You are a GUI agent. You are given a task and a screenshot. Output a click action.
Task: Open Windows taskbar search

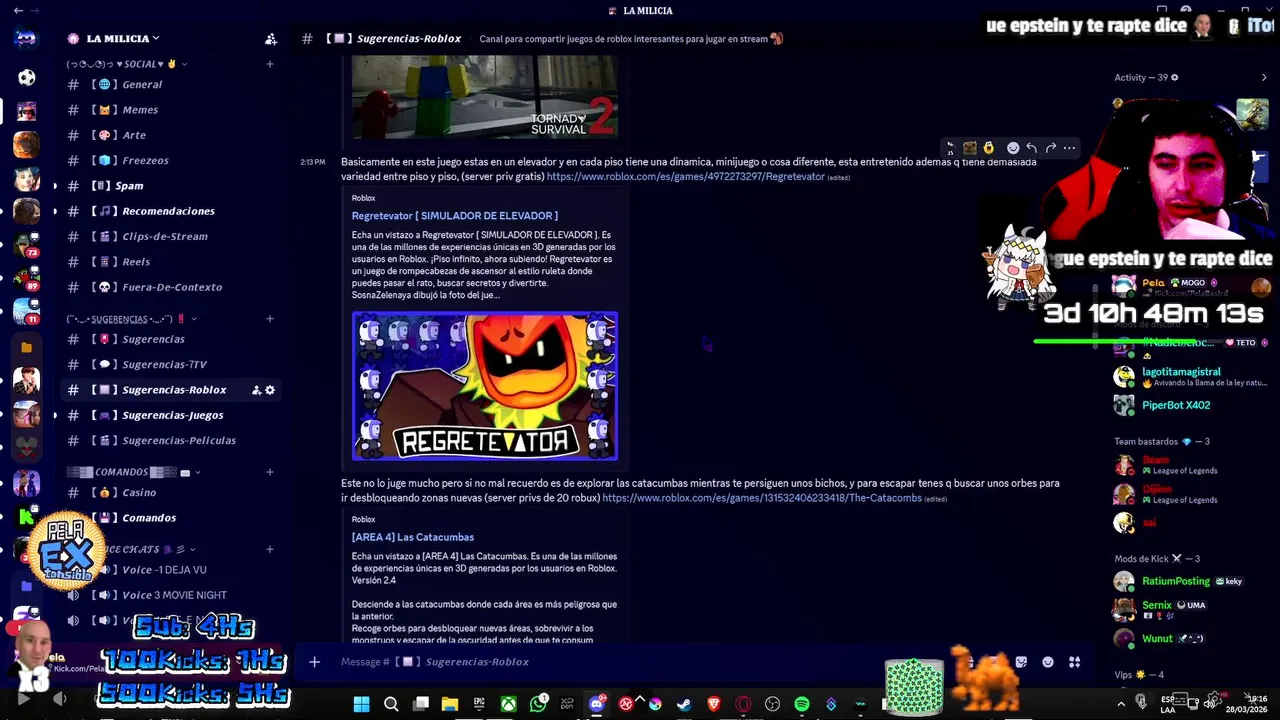click(391, 704)
